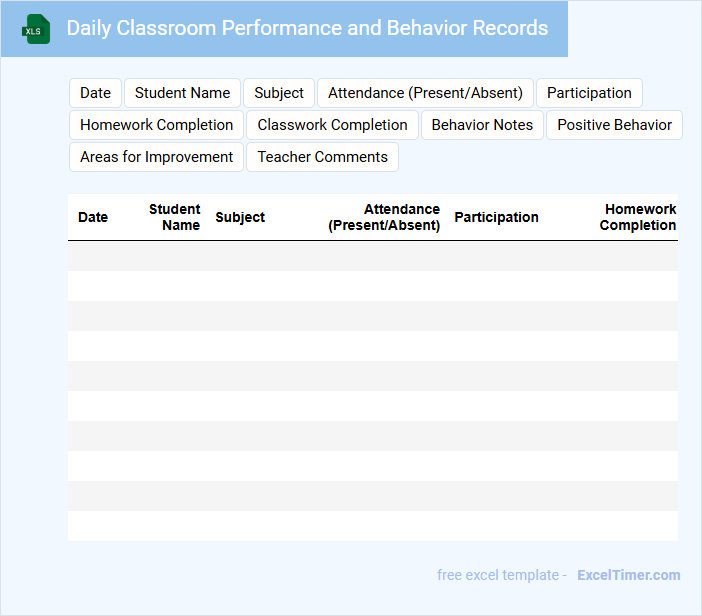
Task: Select the Date tag
Action: click(x=95, y=93)
